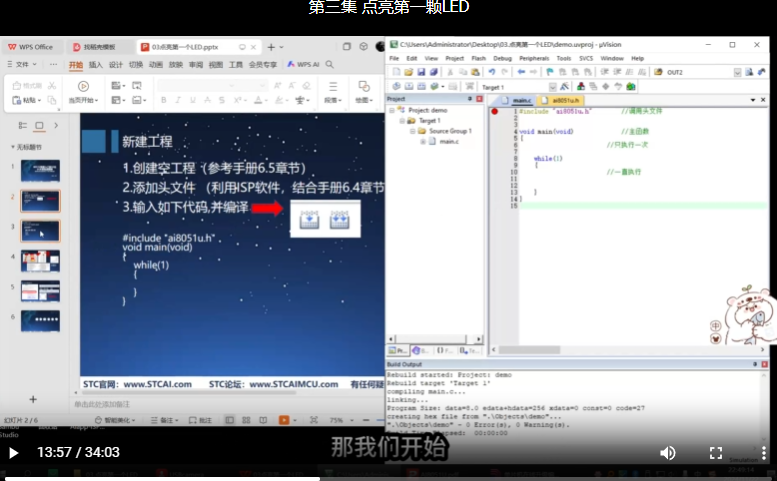
Task: Select the 动画 ribbon tab in WPS
Action: pos(156,64)
